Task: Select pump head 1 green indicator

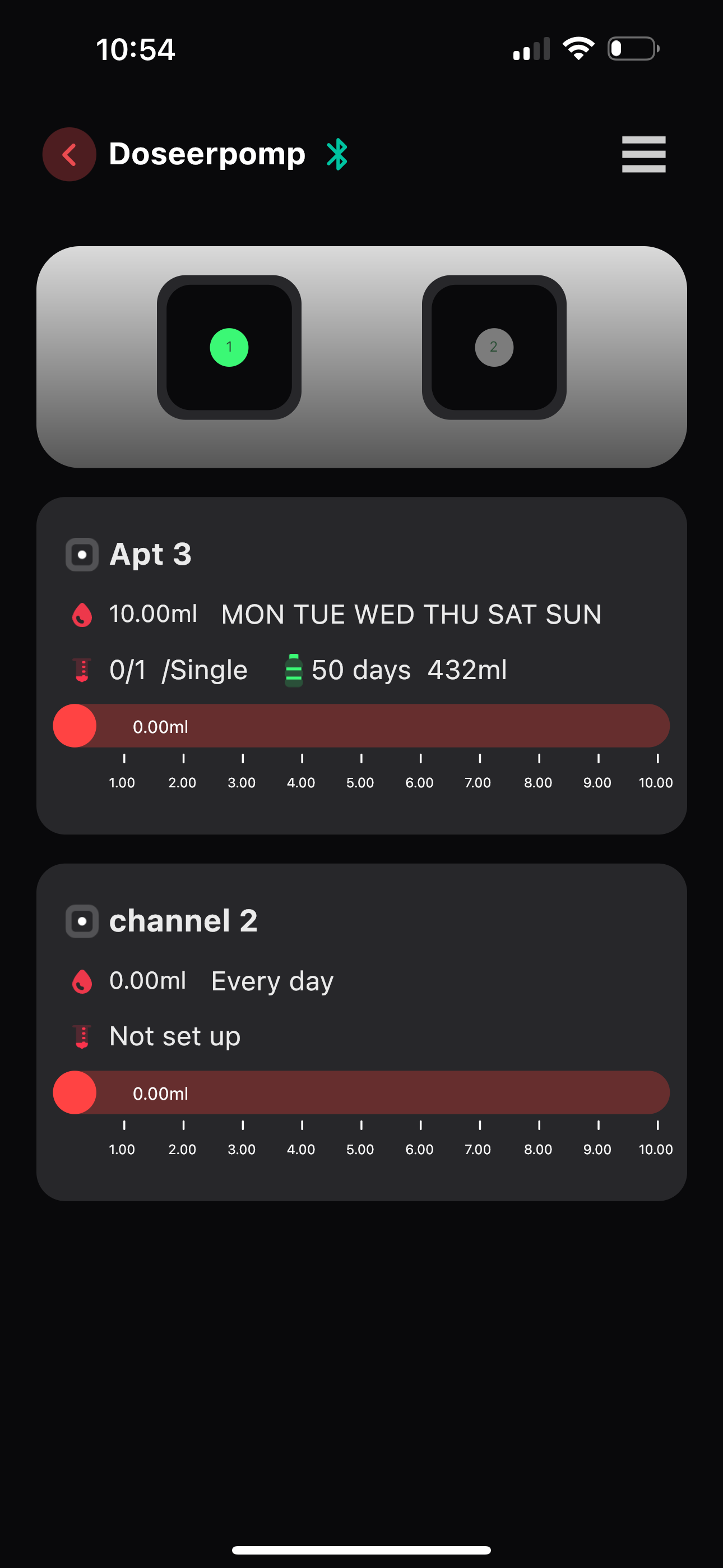Action: tap(229, 347)
